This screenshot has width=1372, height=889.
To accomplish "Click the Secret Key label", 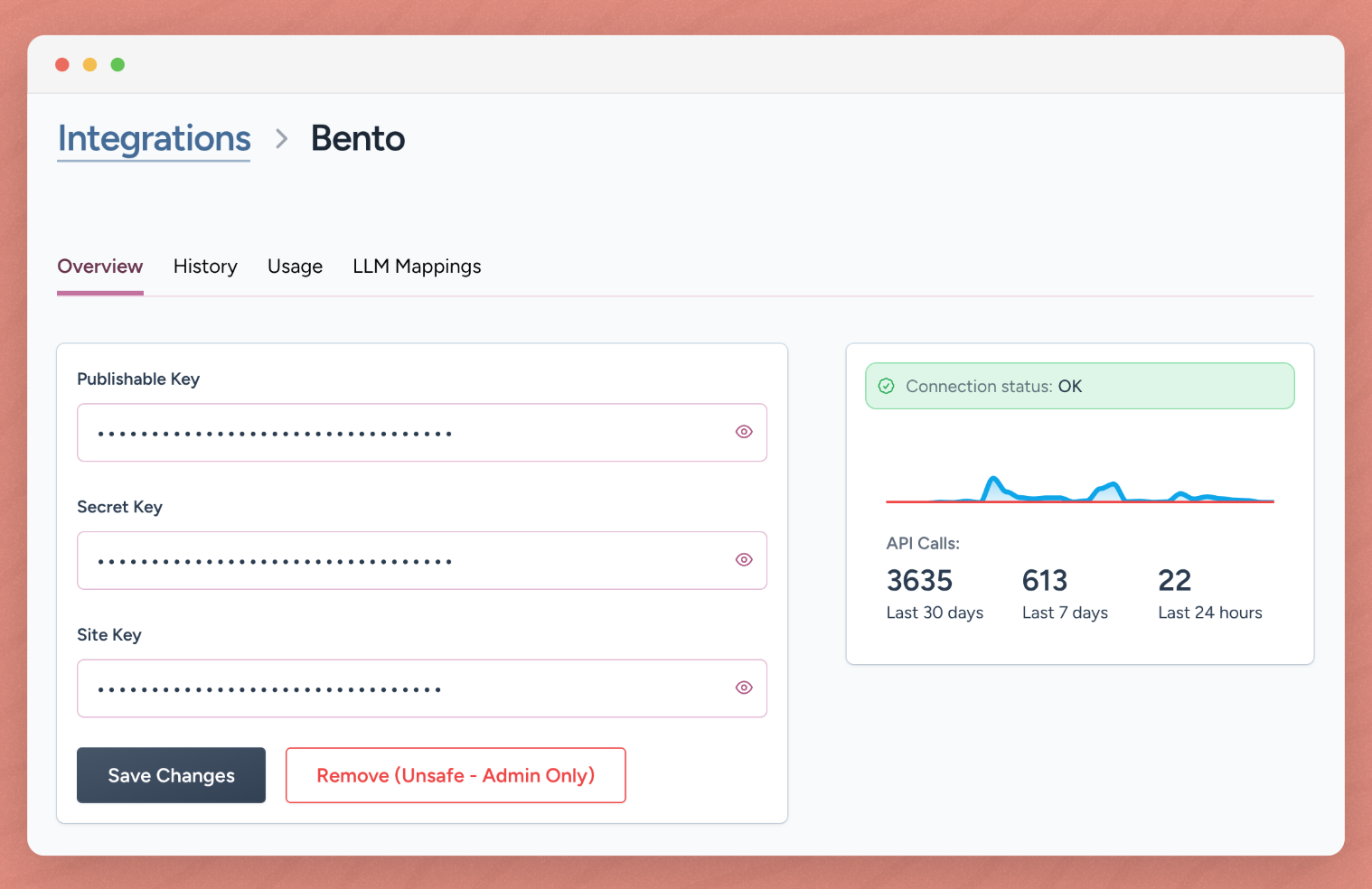I will pyautogui.click(x=119, y=507).
